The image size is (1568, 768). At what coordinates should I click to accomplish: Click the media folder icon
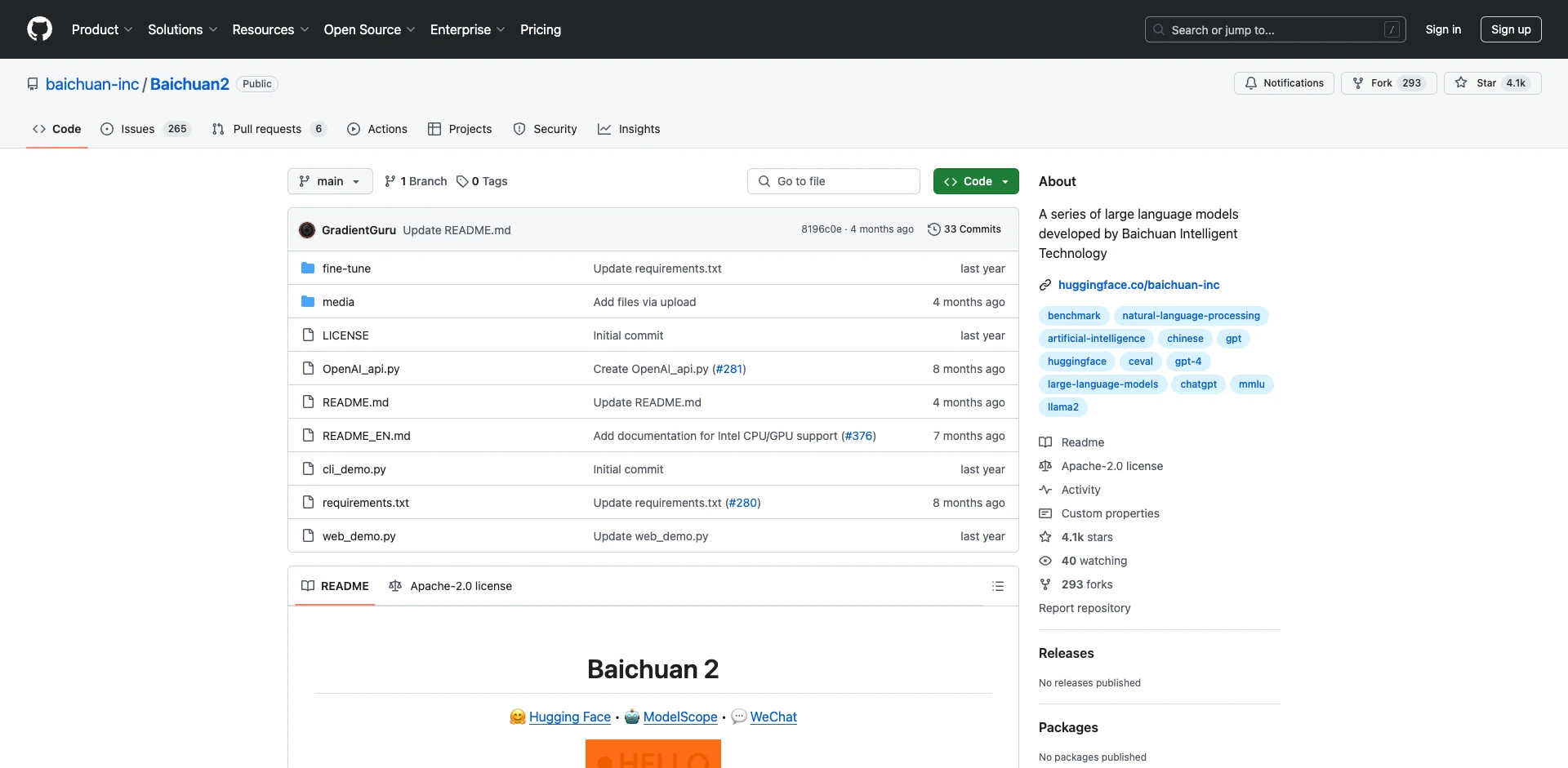[308, 302]
